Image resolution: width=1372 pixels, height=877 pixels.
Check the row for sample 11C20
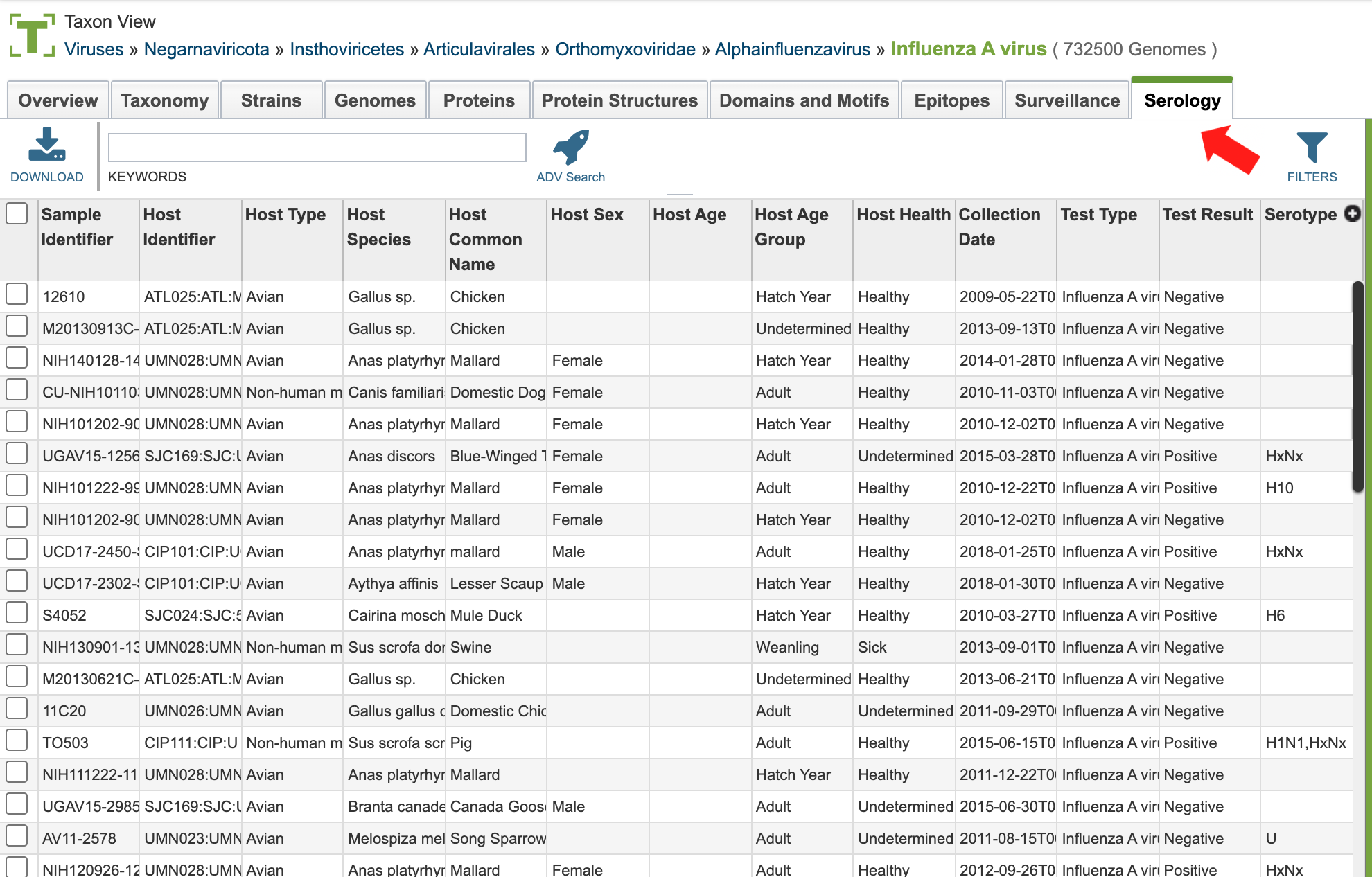tap(17, 709)
